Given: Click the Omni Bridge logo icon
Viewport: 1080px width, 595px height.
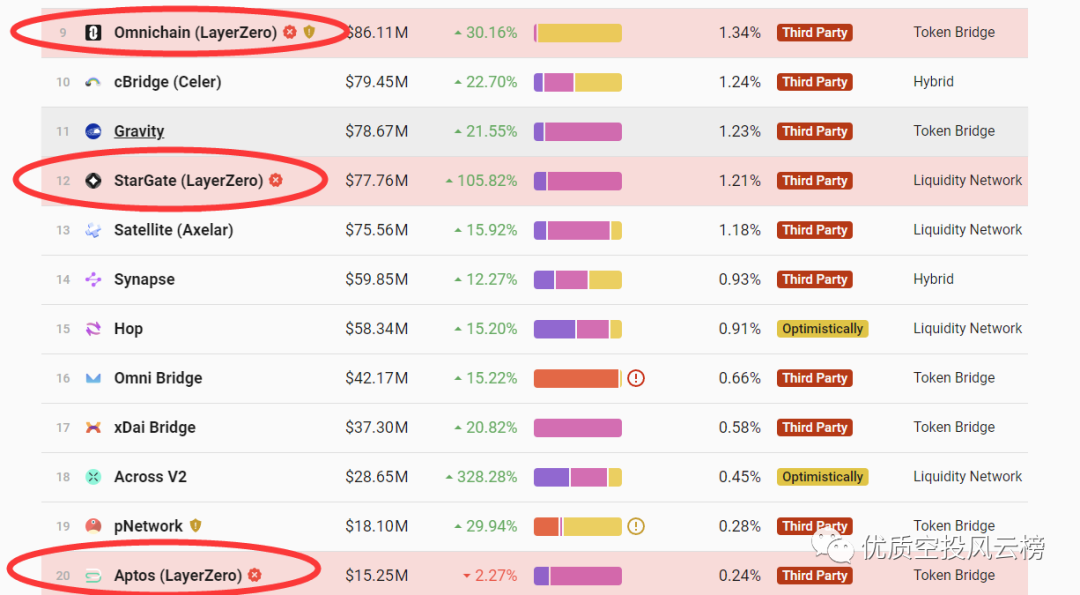Looking at the screenshot, I should [x=93, y=378].
